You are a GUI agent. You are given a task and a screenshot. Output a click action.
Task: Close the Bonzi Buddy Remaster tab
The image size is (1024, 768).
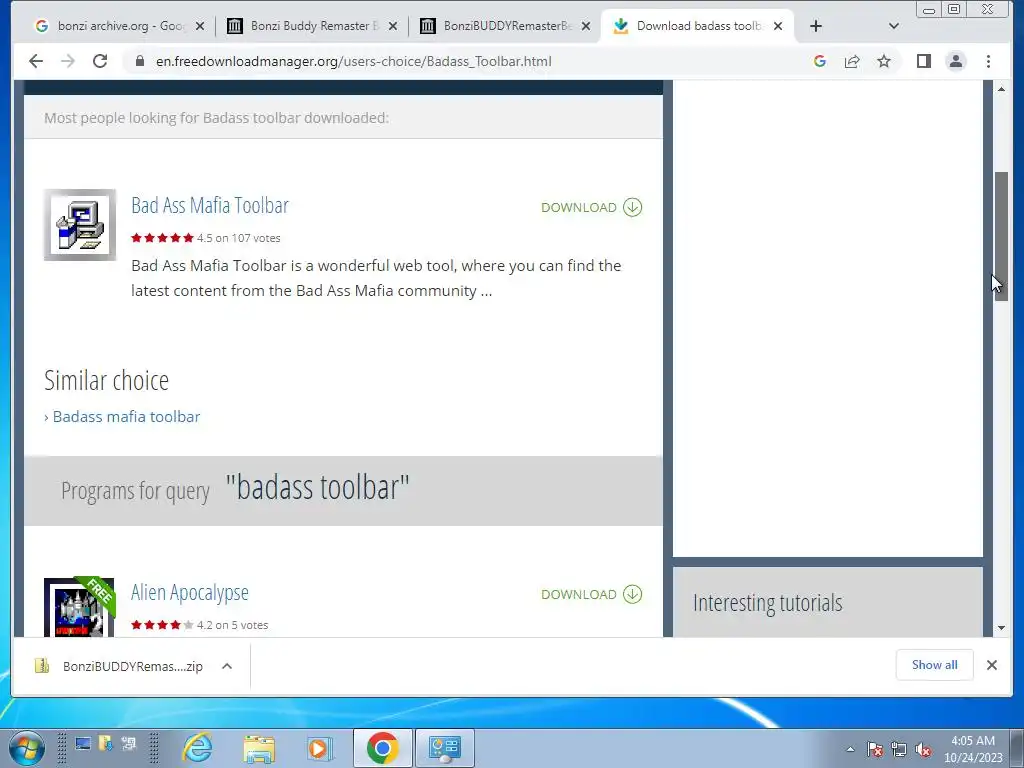pos(392,26)
